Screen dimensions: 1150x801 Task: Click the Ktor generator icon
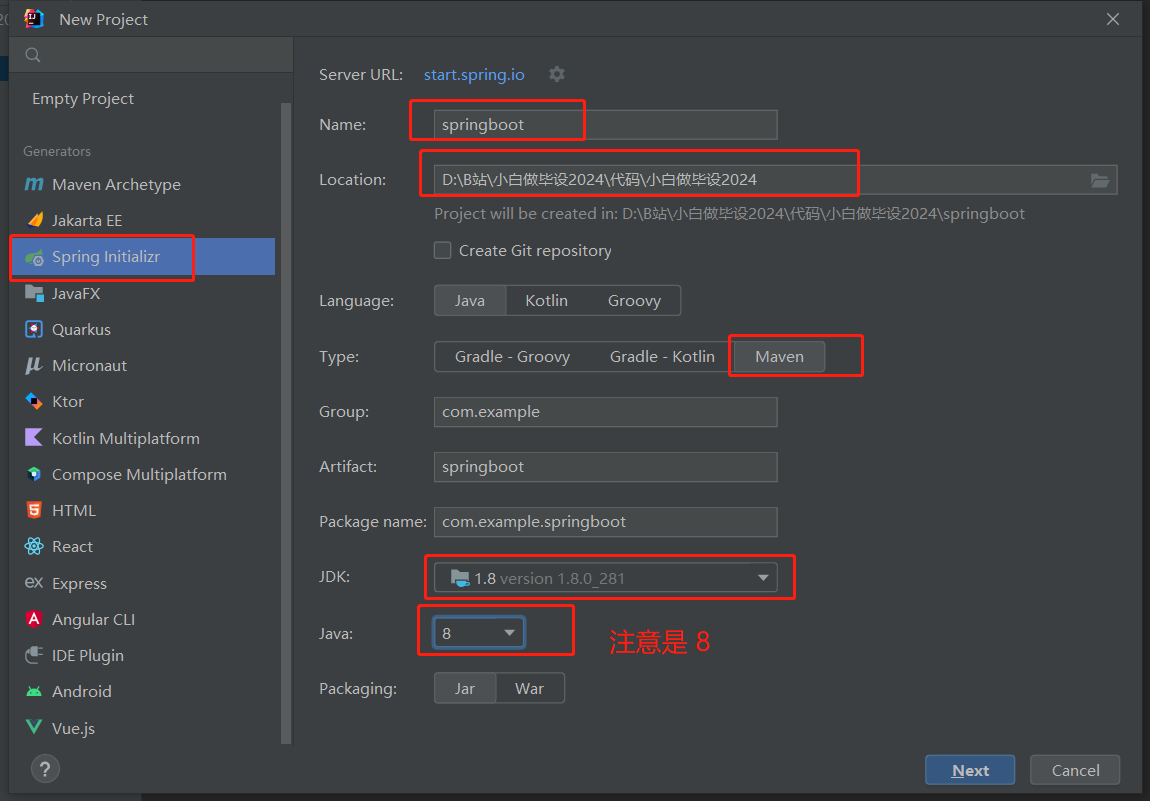(x=34, y=401)
